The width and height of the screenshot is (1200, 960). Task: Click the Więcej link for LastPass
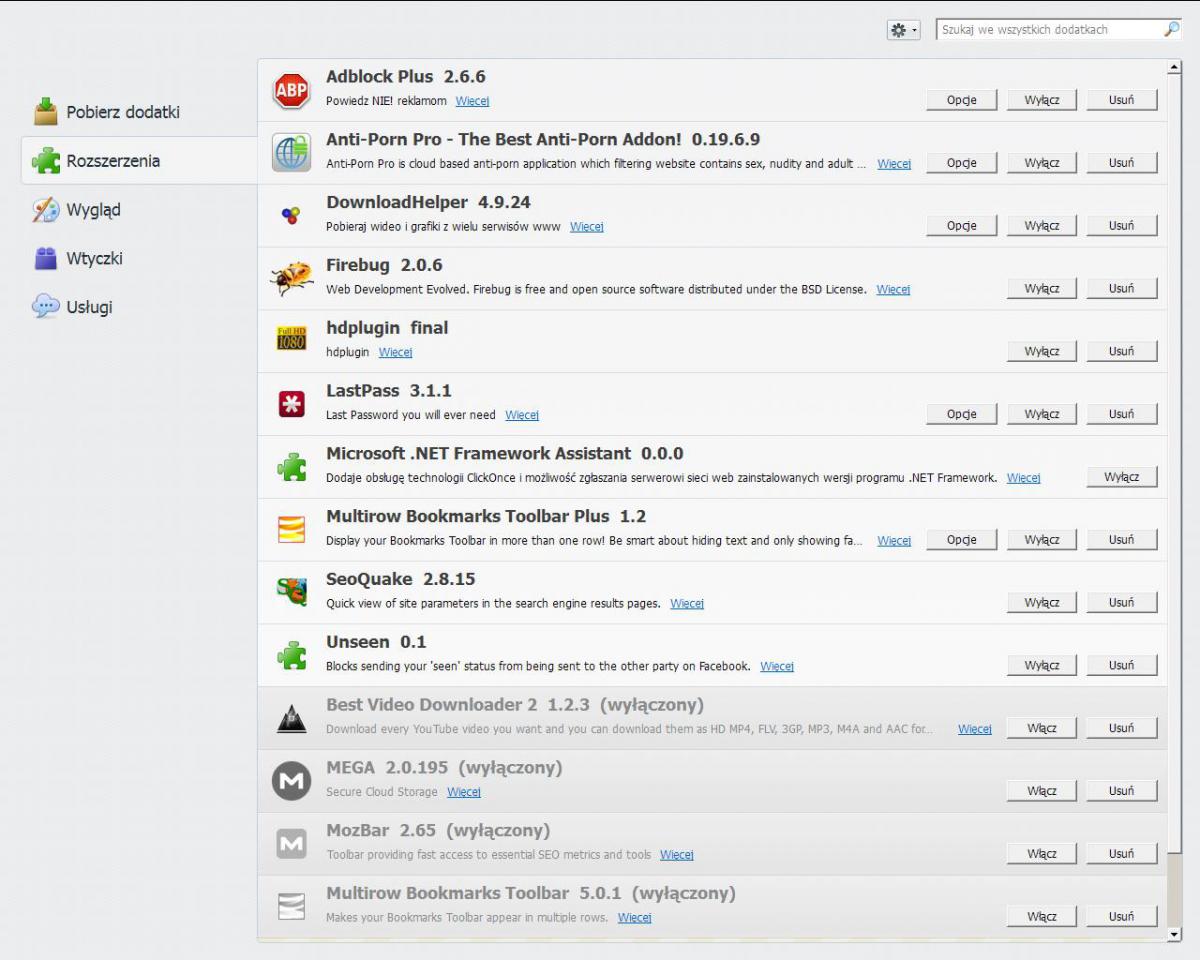pyautogui.click(x=522, y=415)
